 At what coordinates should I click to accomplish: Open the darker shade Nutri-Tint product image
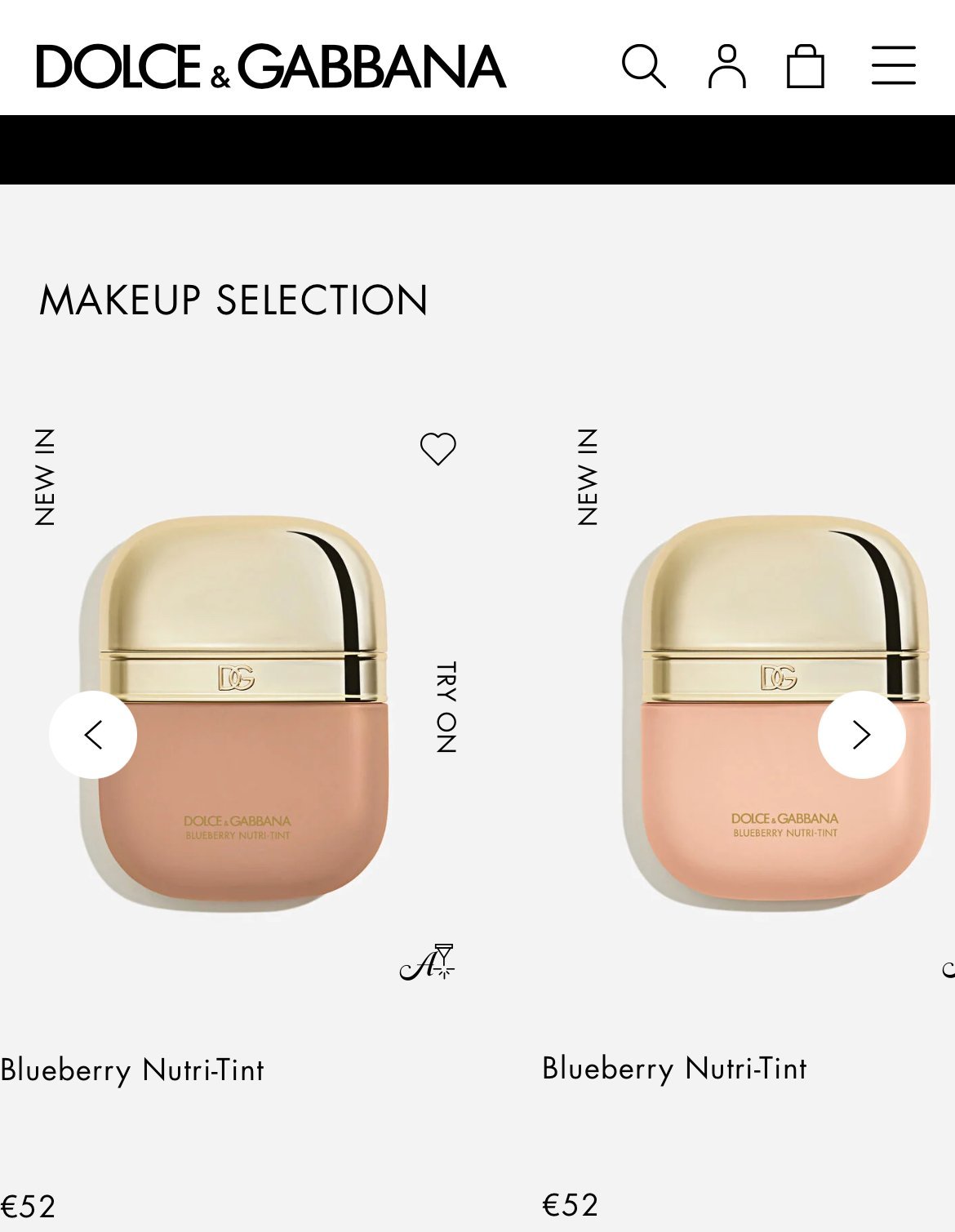pyautogui.click(x=234, y=710)
